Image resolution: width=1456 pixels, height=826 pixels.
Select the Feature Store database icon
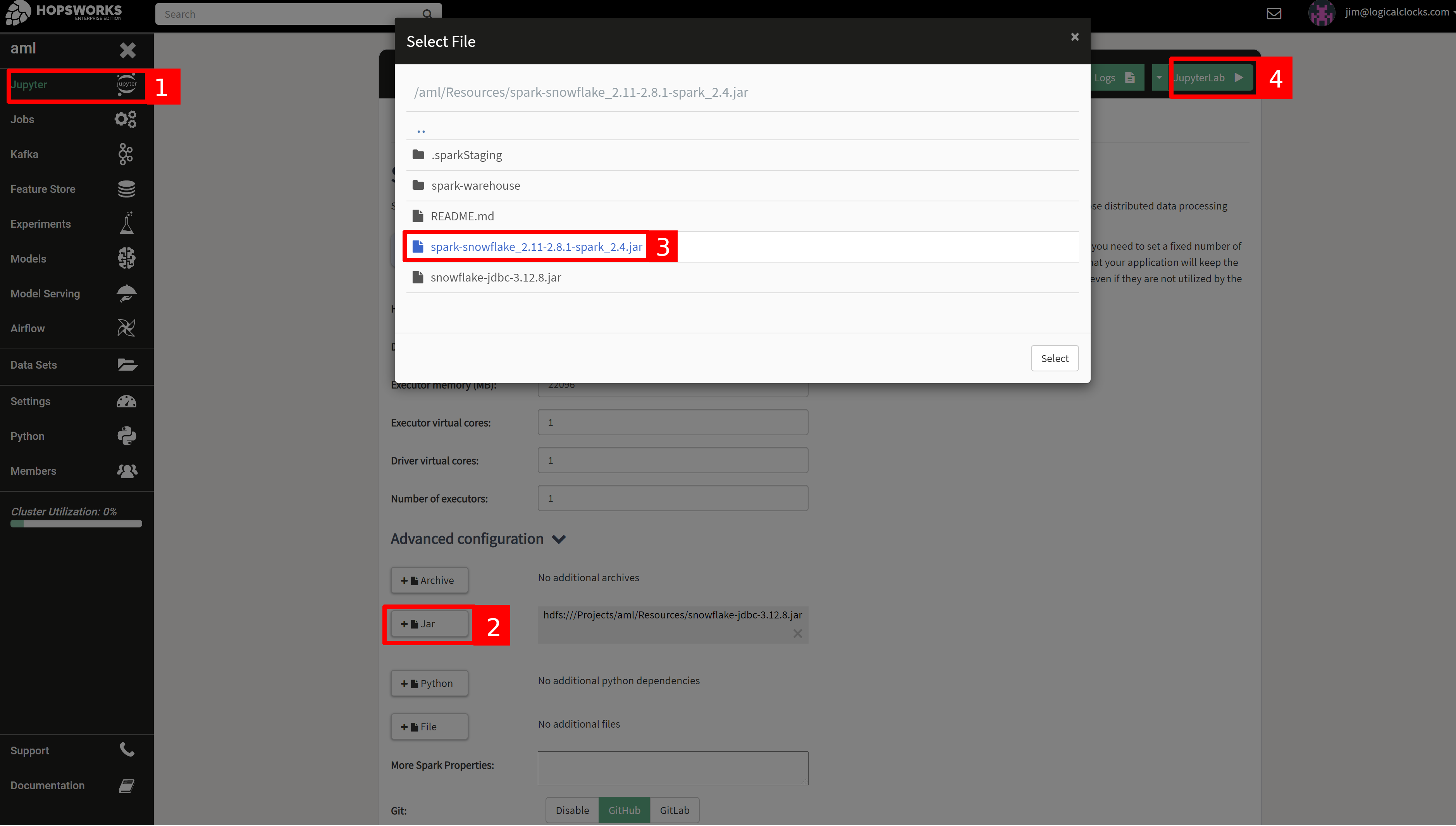(126, 189)
